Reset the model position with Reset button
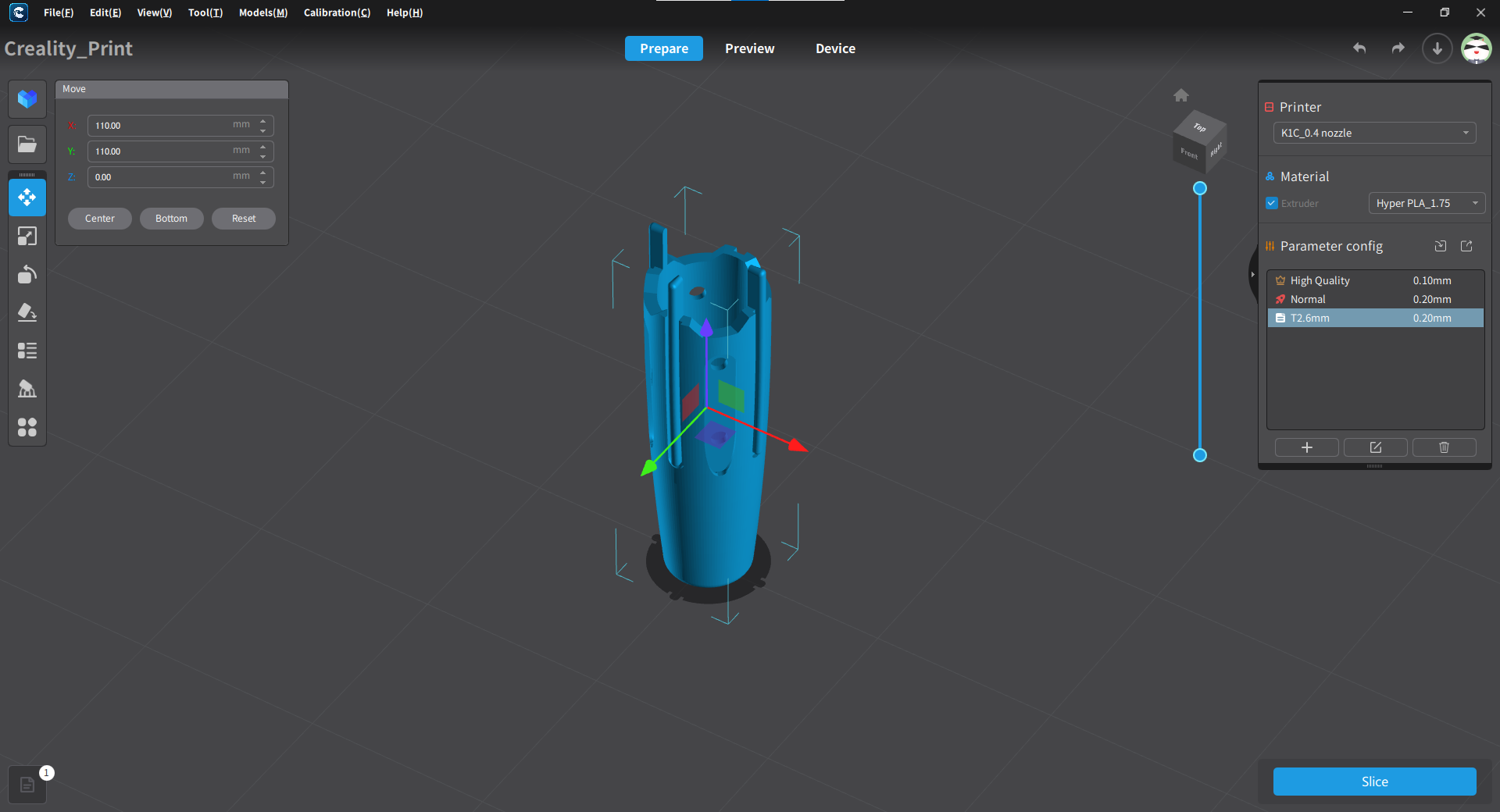 tap(243, 218)
